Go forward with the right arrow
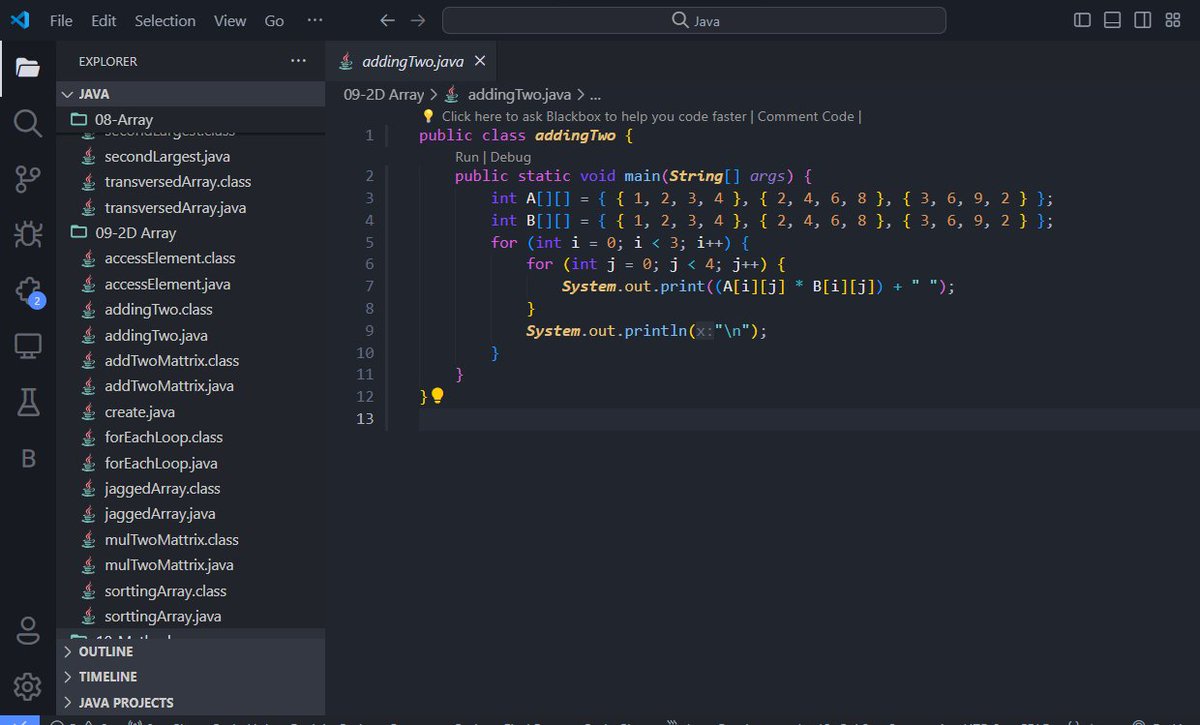Viewport: 1200px width, 725px height. [418, 20]
